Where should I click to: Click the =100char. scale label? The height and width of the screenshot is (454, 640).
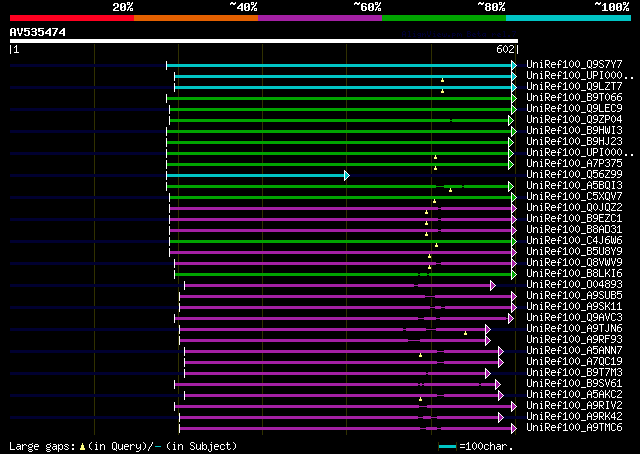486,447
